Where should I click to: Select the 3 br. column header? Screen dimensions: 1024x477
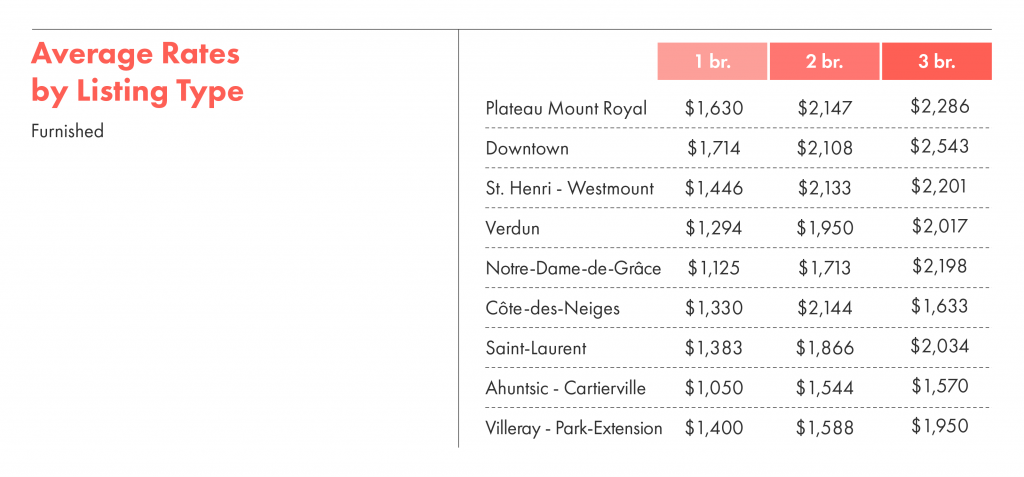pyautogui.click(x=937, y=61)
